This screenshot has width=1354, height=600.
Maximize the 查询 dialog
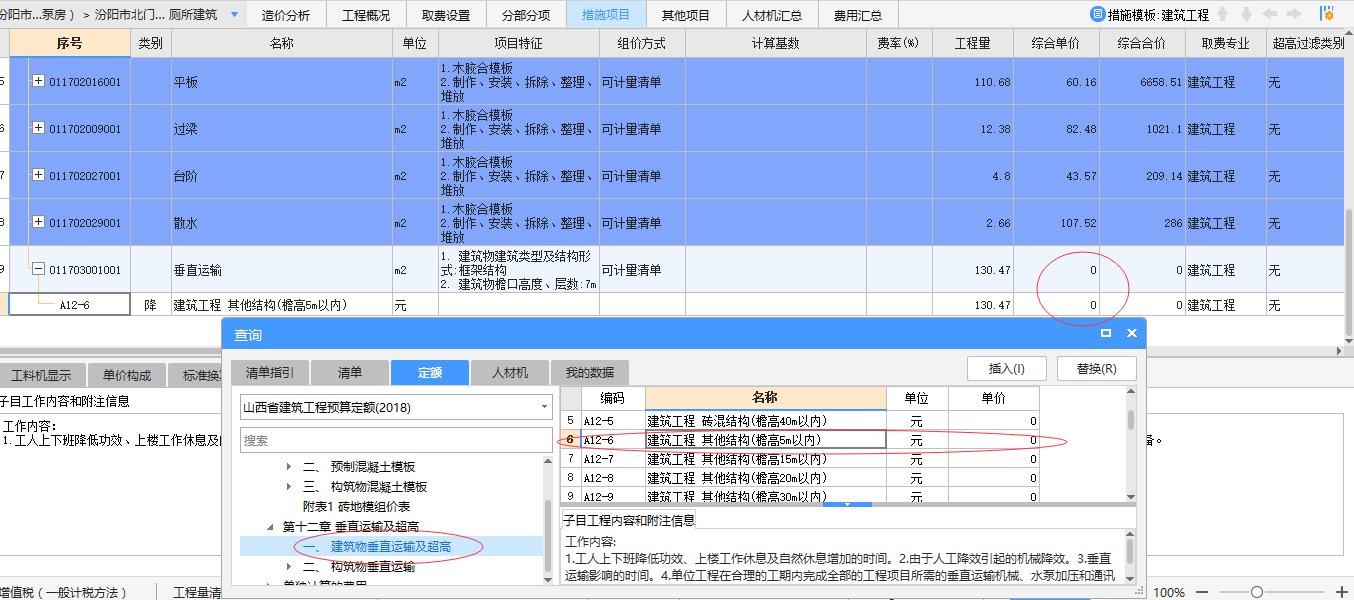1107,333
